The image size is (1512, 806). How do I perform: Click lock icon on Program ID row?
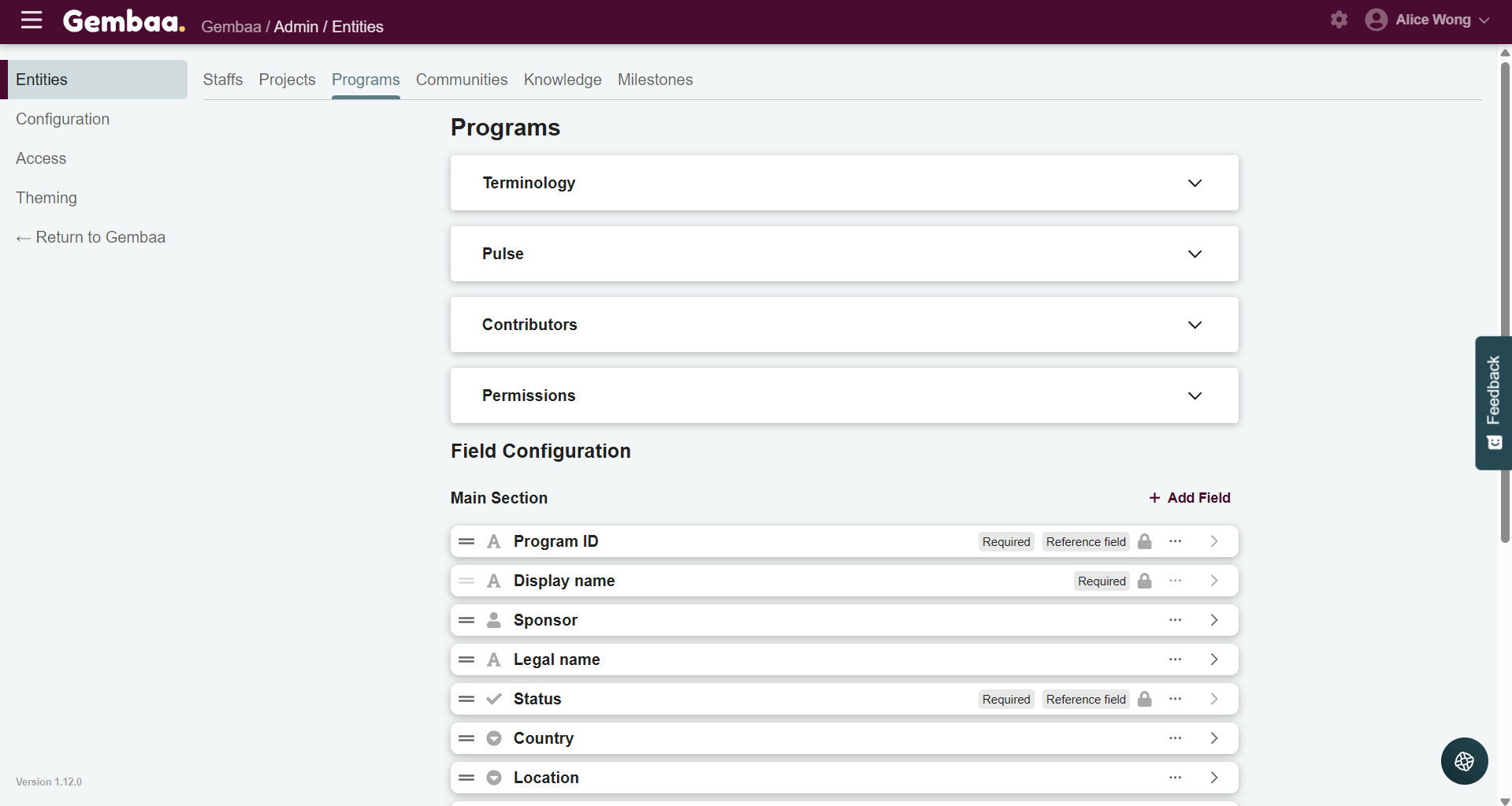(x=1145, y=541)
